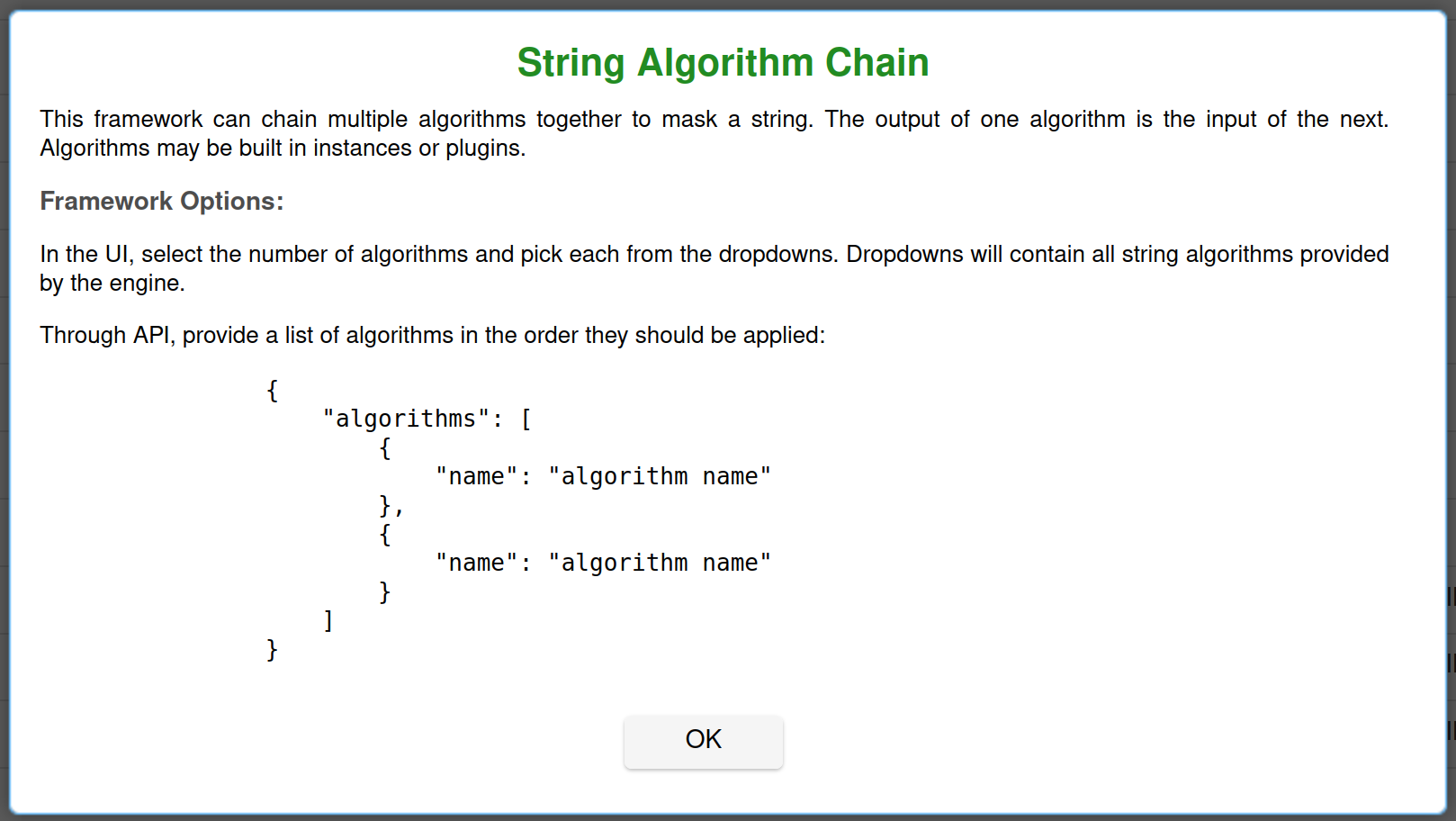Click the String Algorithm Chain title
The width and height of the screenshot is (1456, 821).
tap(723, 63)
